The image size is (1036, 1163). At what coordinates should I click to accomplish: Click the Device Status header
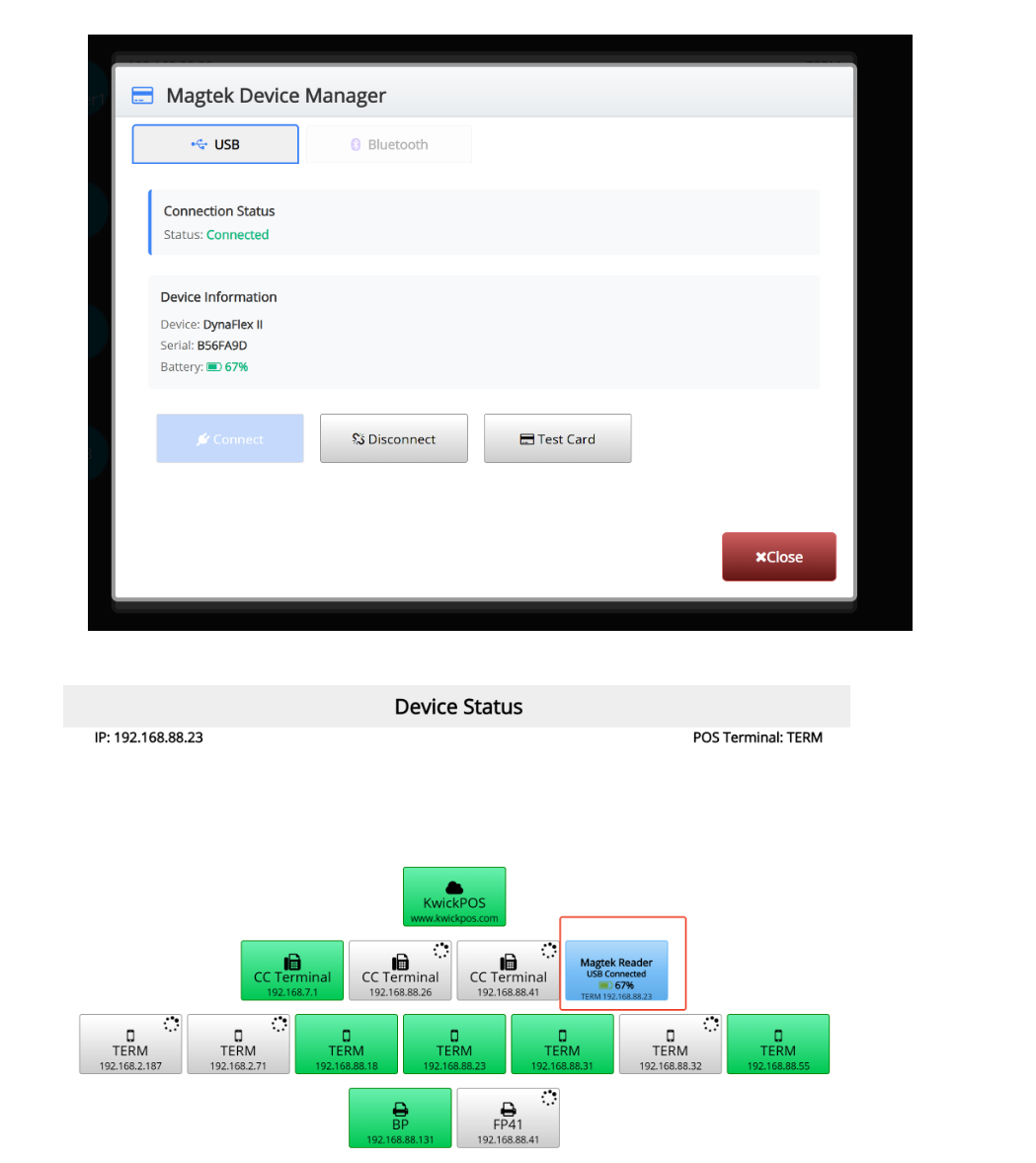[458, 706]
